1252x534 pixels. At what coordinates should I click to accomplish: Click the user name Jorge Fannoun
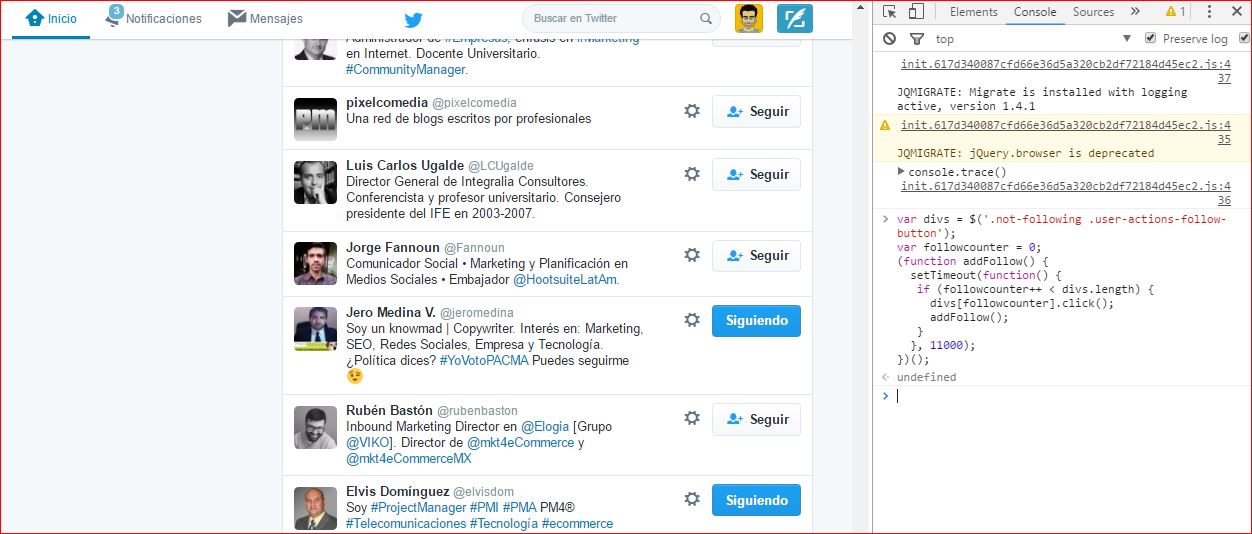tap(392, 247)
